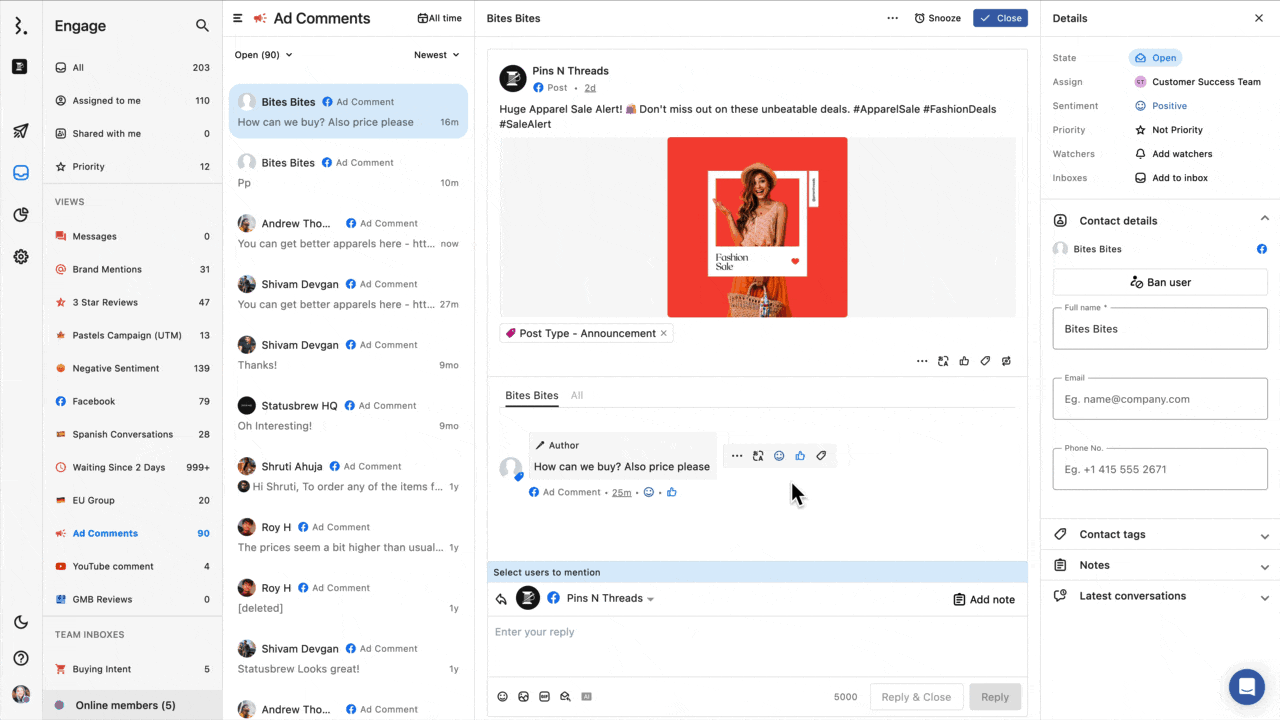Open the help question mark icon

point(21,658)
